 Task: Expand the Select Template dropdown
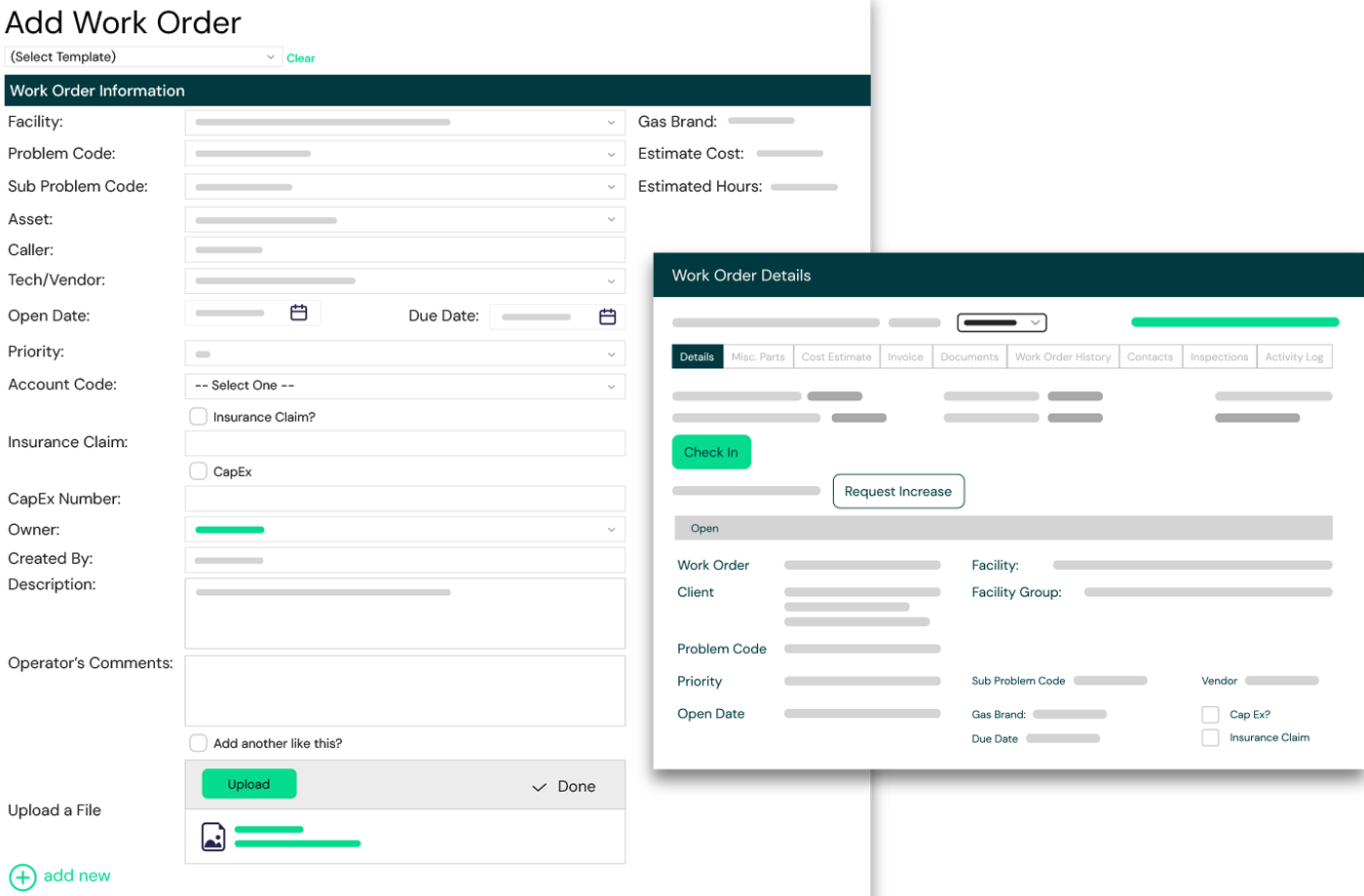tap(143, 57)
